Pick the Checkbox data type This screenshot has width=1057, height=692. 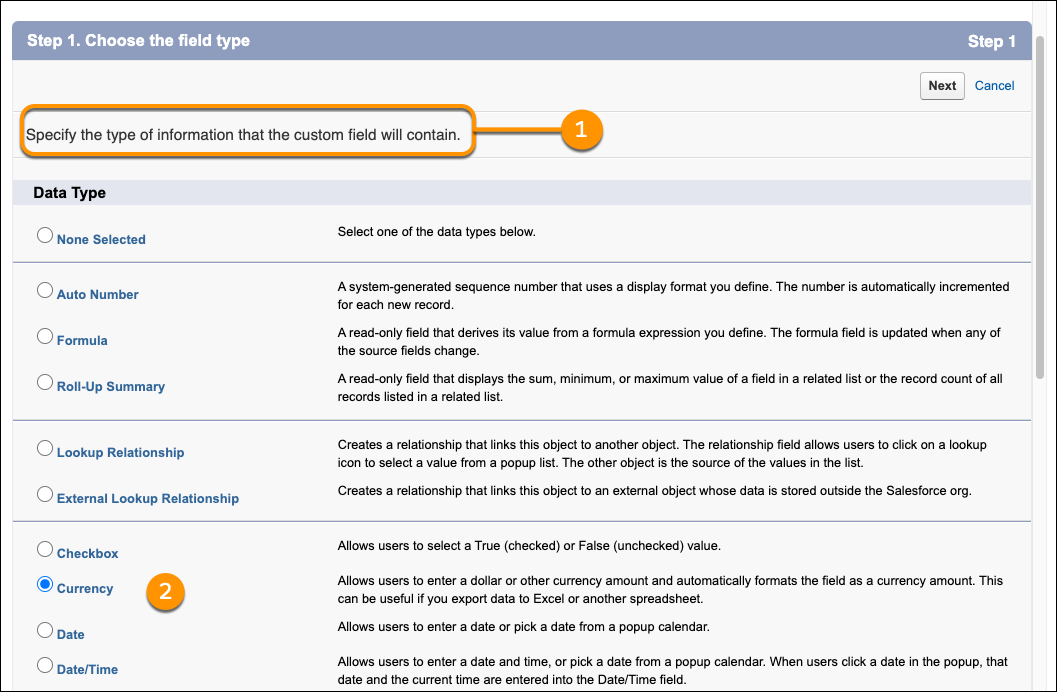click(x=44, y=548)
